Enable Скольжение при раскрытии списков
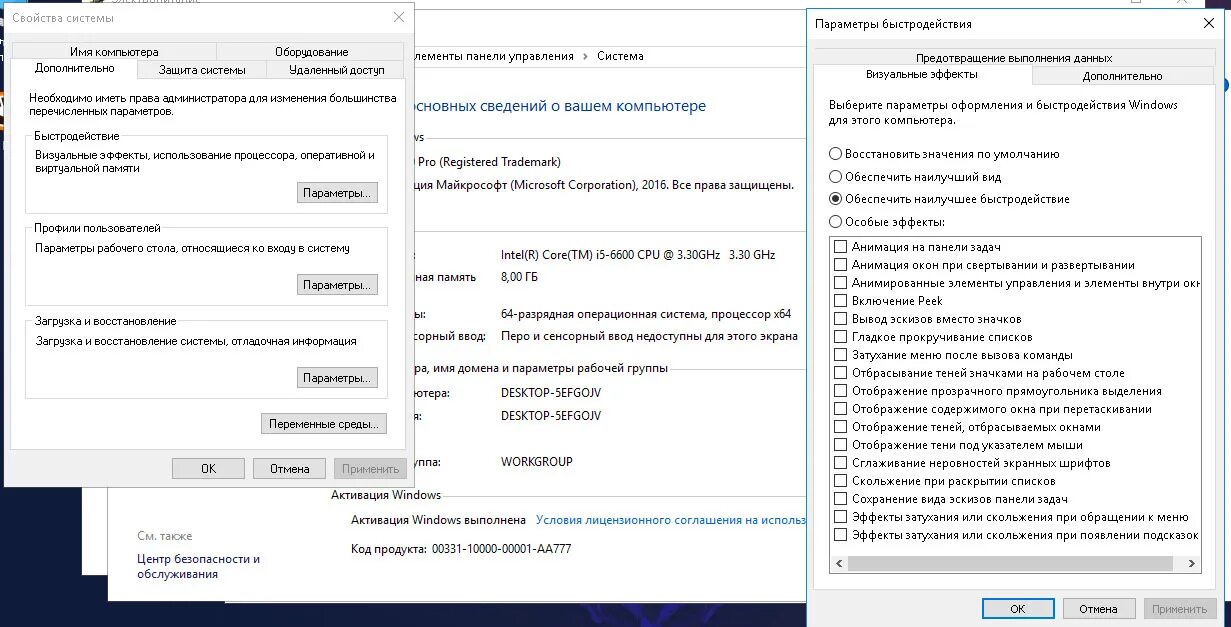The width and height of the screenshot is (1231, 627). pyautogui.click(x=841, y=481)
